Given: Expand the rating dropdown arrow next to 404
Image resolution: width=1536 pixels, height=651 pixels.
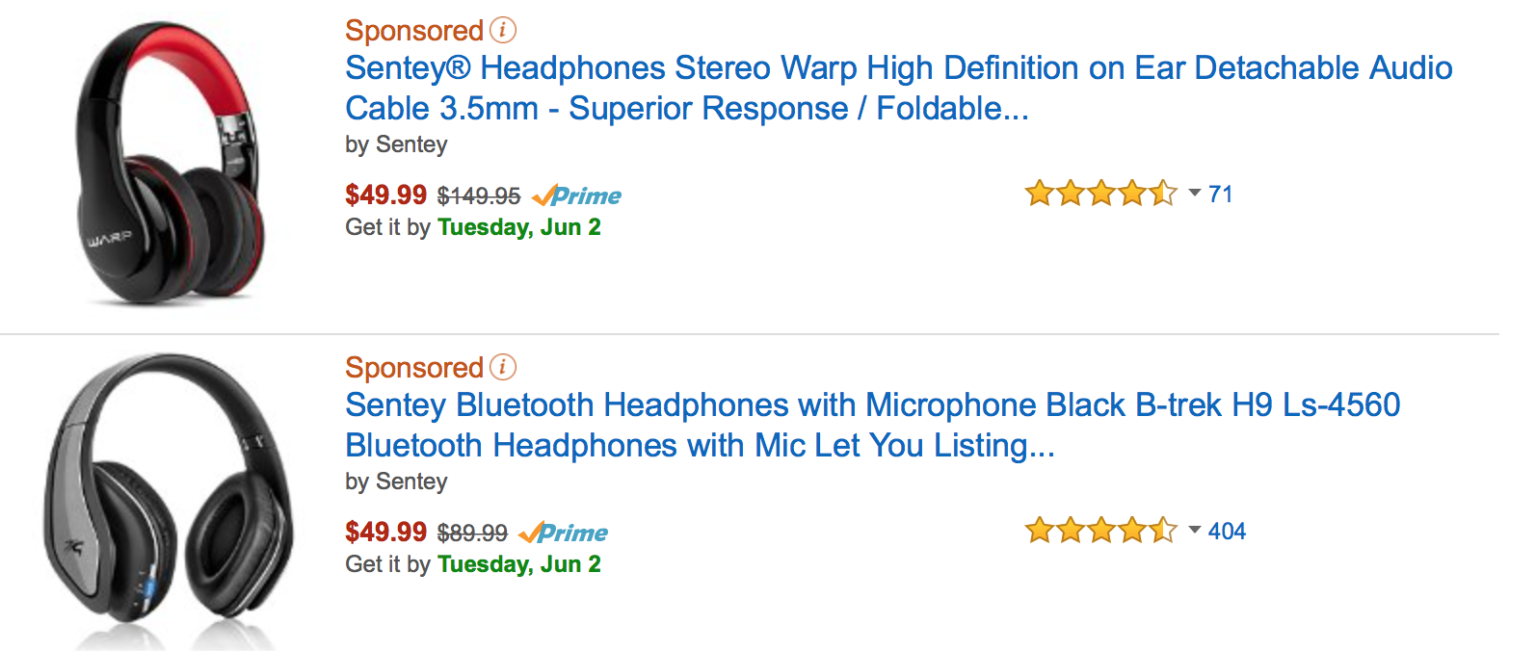Looking at the screenshot, I should 1194,530.
